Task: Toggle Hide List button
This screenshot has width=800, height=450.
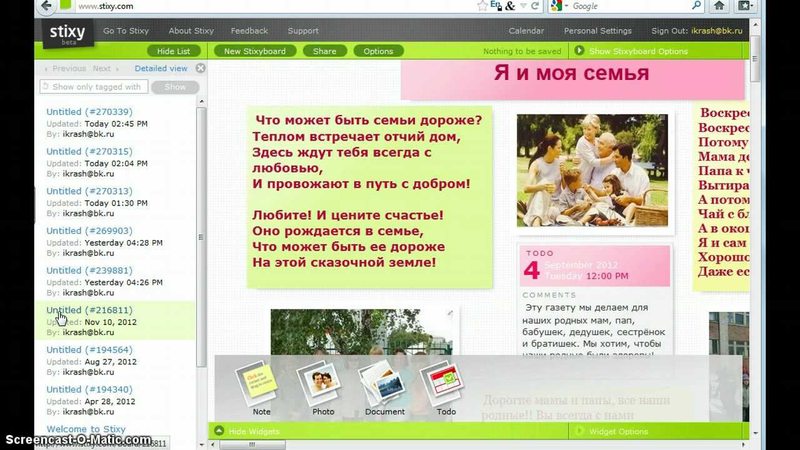Action: click(x=175, y=51)
